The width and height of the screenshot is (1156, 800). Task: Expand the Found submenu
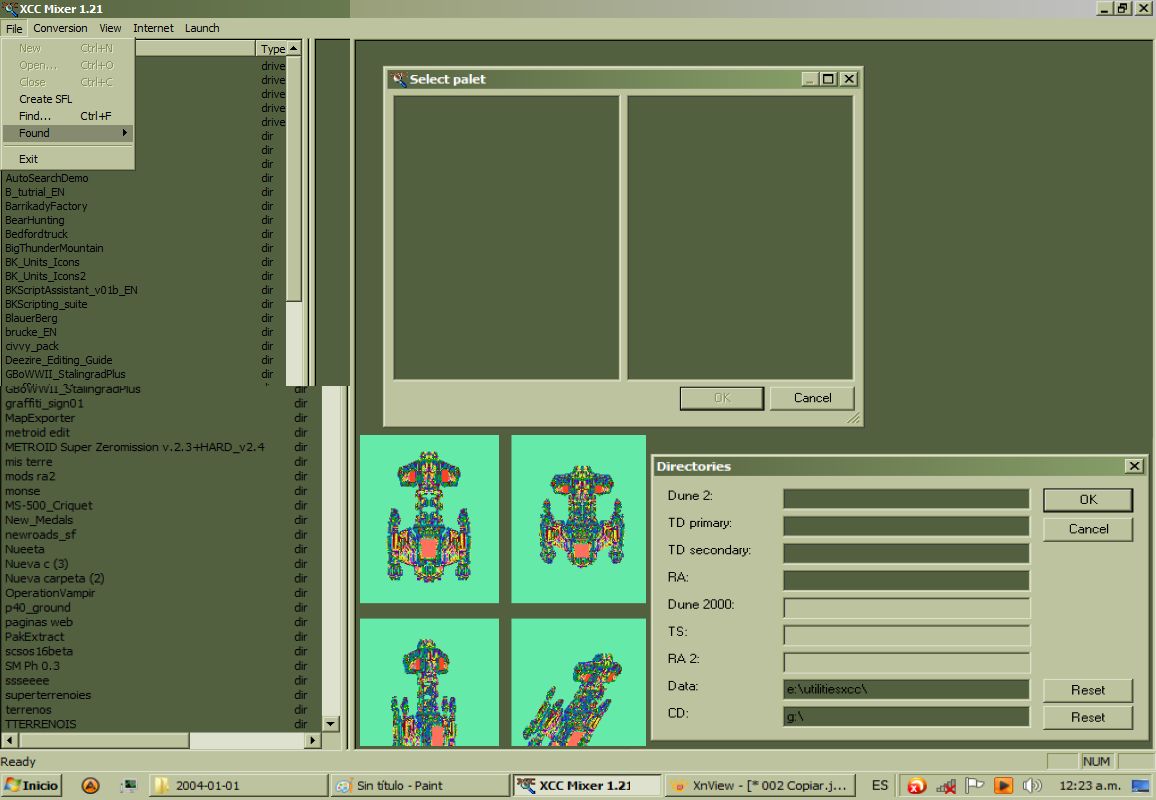point(67,133)
